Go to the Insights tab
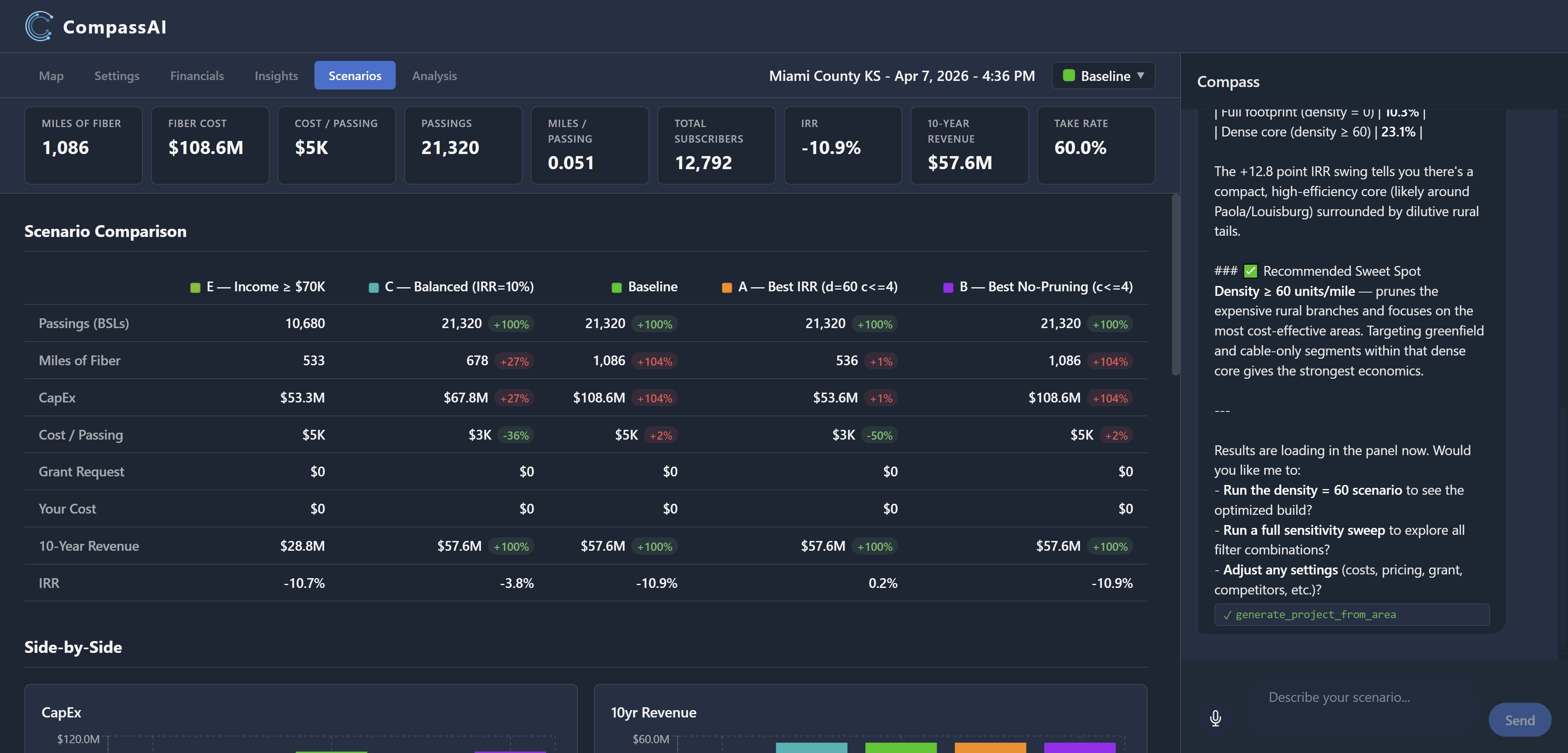This screenshot has height=753, width=1568. pyautogui.click(x=276, y=76)
